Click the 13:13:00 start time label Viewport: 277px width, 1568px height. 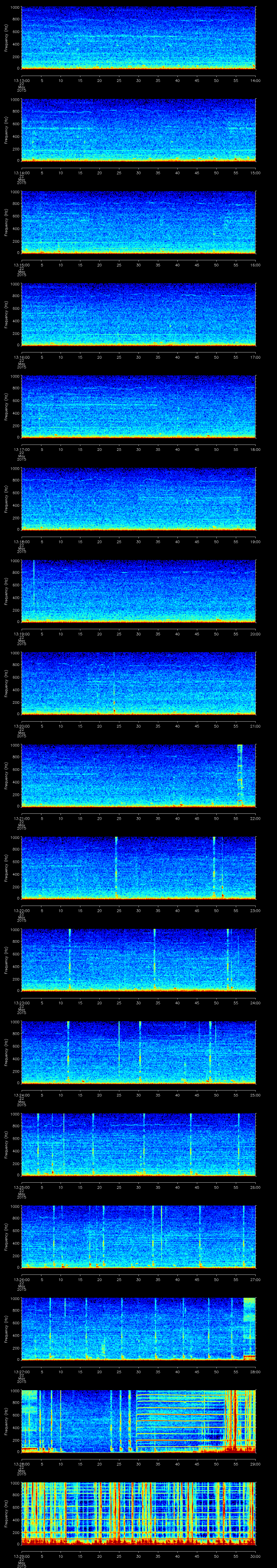point(21,80)
